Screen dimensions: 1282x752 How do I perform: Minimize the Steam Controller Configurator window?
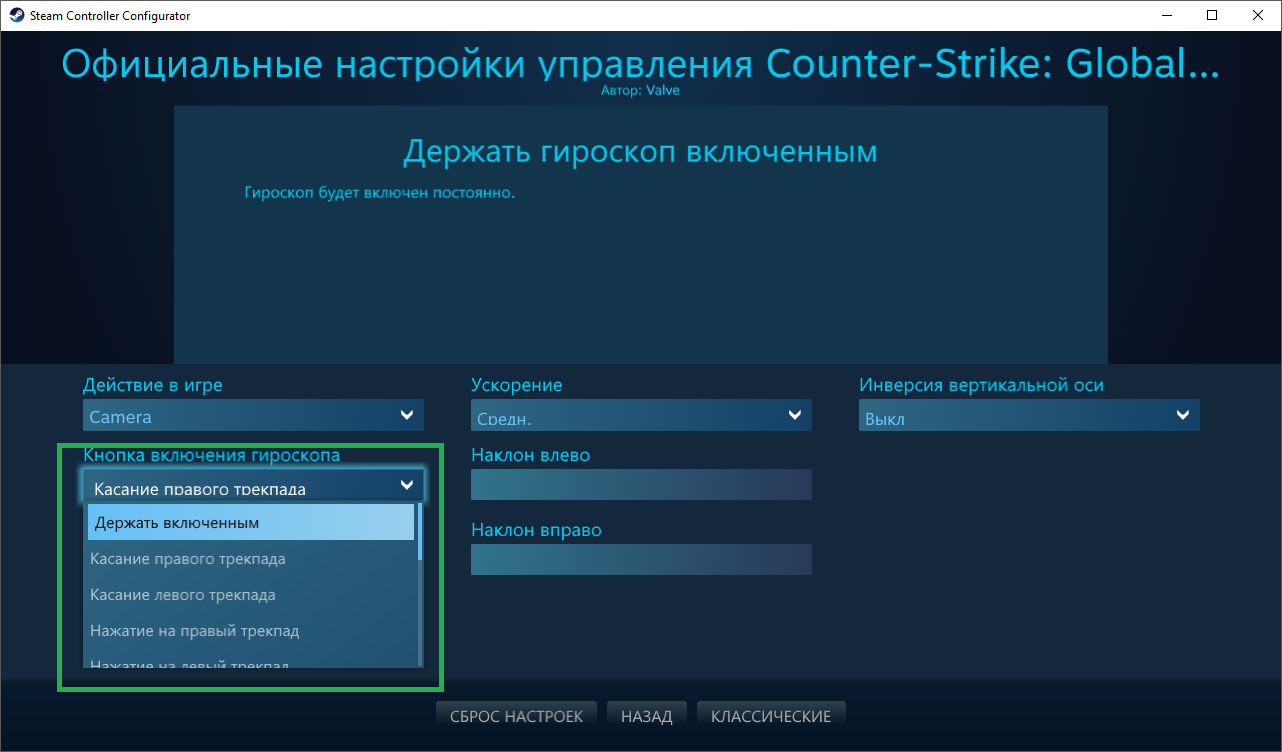coord(1165,15)
